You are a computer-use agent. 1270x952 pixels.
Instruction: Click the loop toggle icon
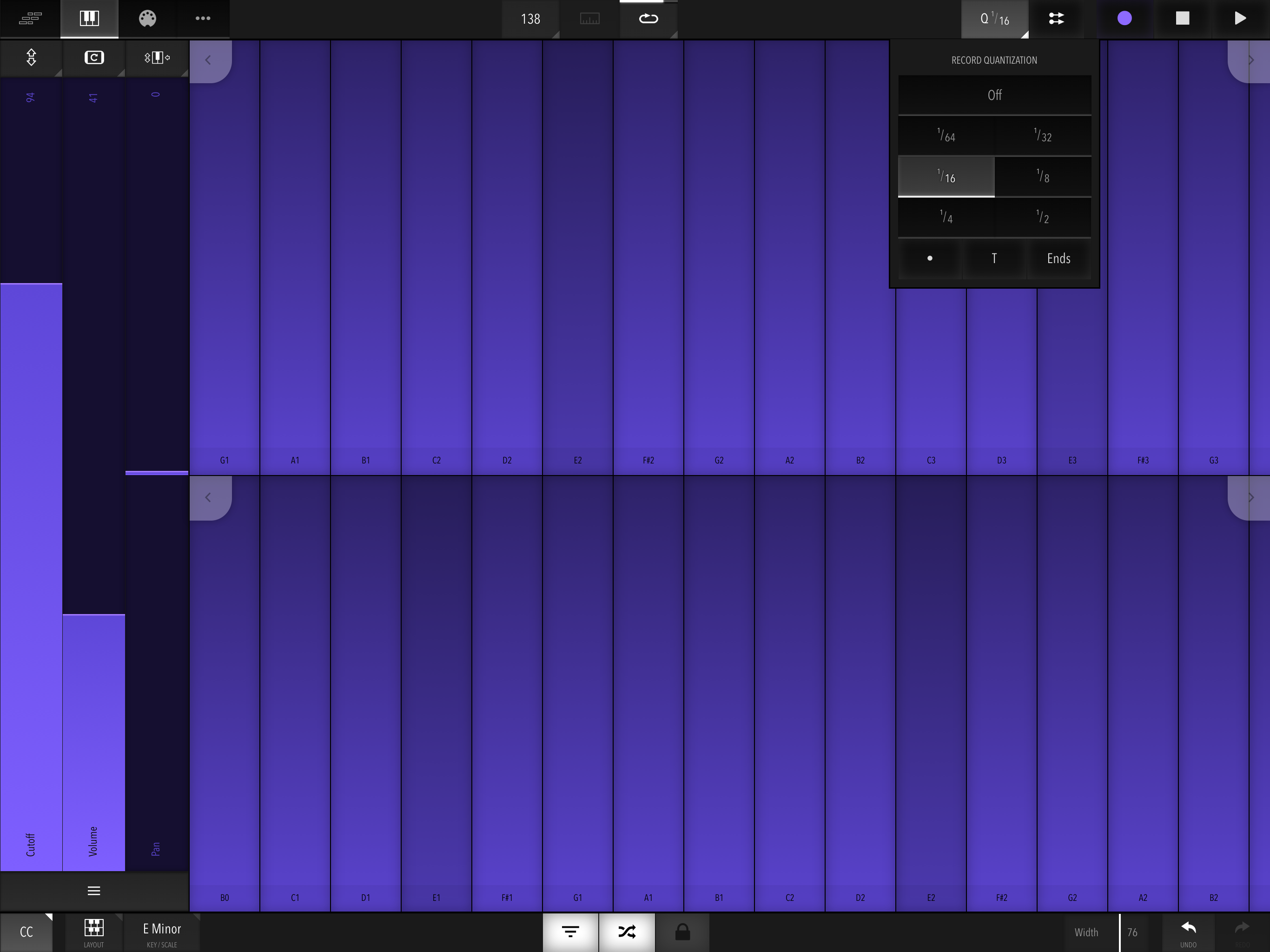pos(648,19)
